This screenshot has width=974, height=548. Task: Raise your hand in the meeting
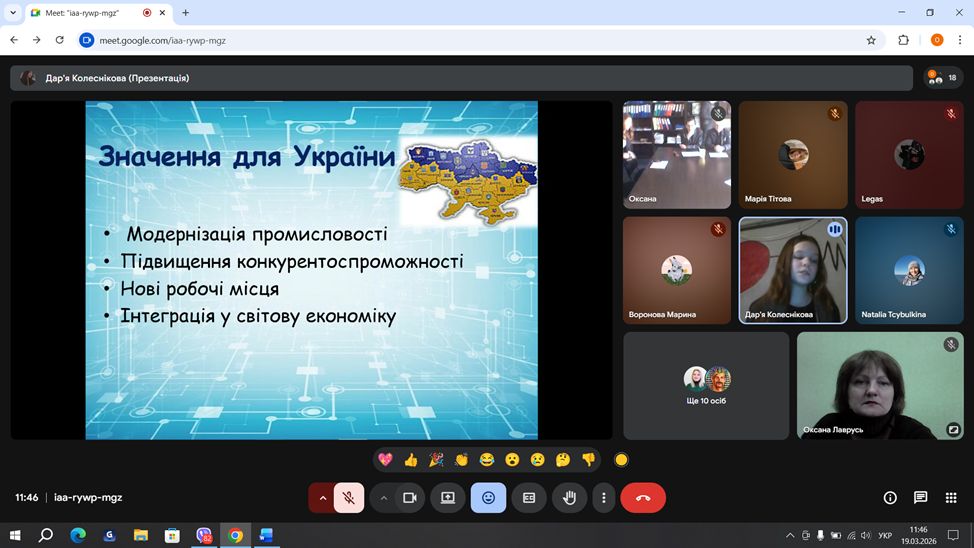pos(569,497)
